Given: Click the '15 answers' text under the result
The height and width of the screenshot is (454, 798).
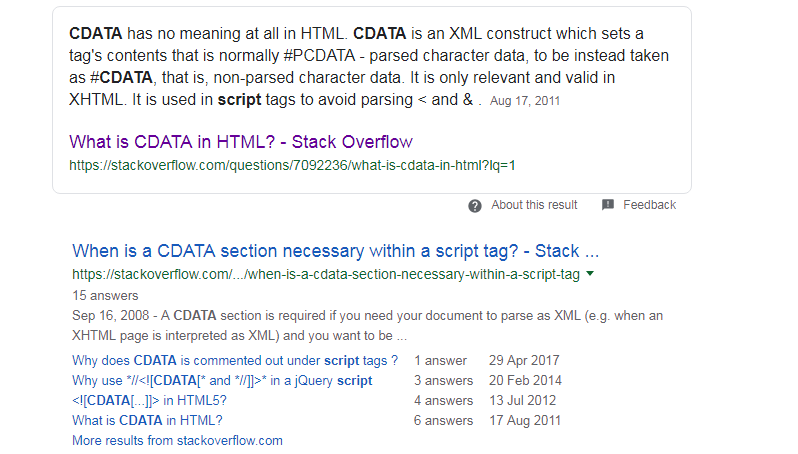Looking at the screenshot, I should [105, 296].
